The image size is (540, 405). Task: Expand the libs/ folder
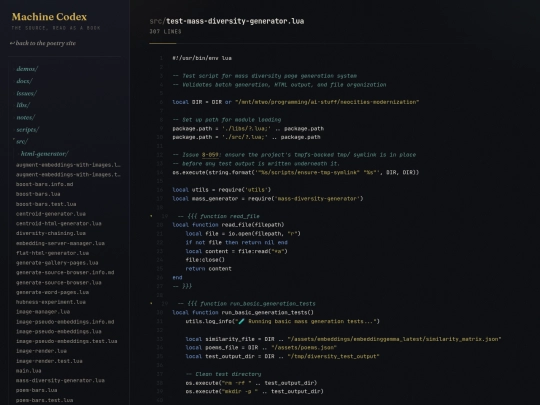click(23, 105)
